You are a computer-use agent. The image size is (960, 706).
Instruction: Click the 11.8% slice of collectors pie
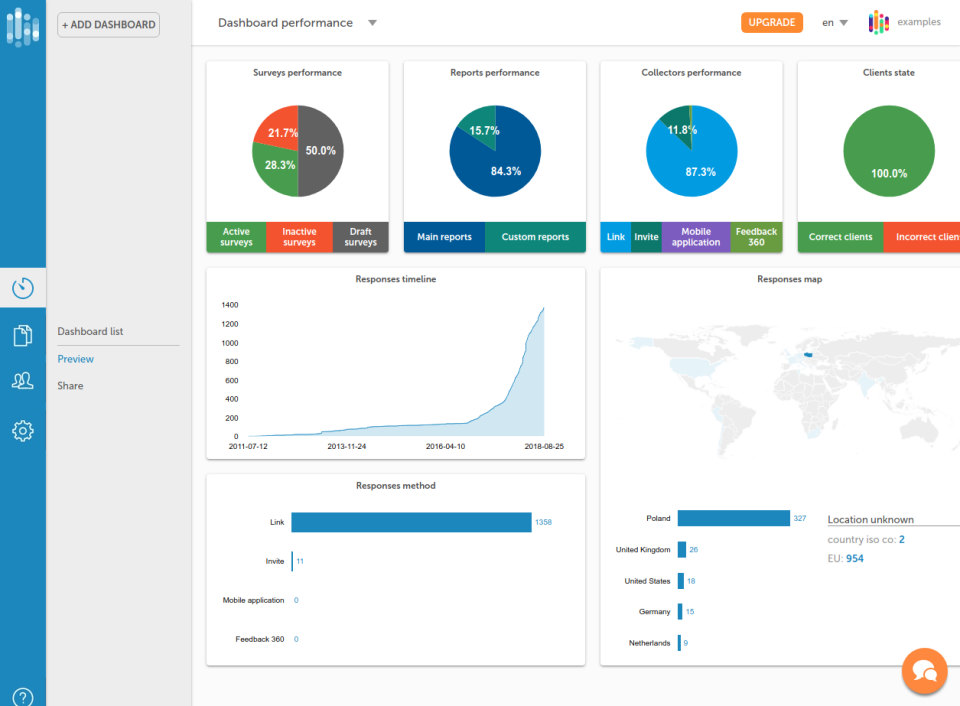pyautogui.click(x=678, y=126)
